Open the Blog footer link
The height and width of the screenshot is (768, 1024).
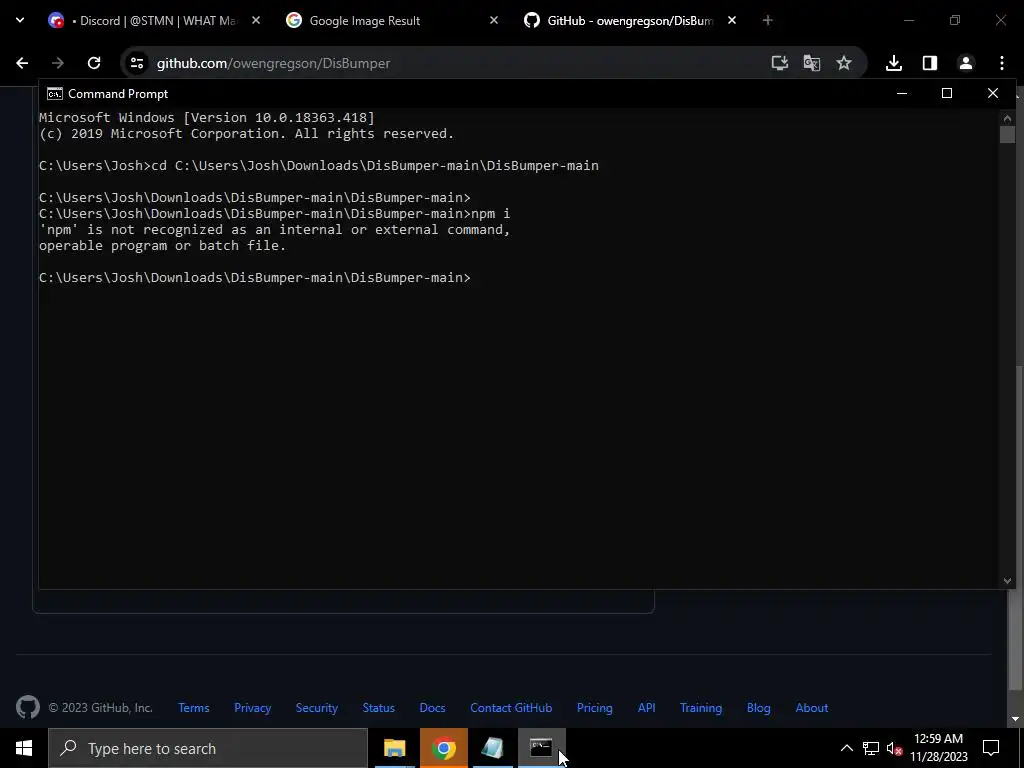tap(759, 708)
